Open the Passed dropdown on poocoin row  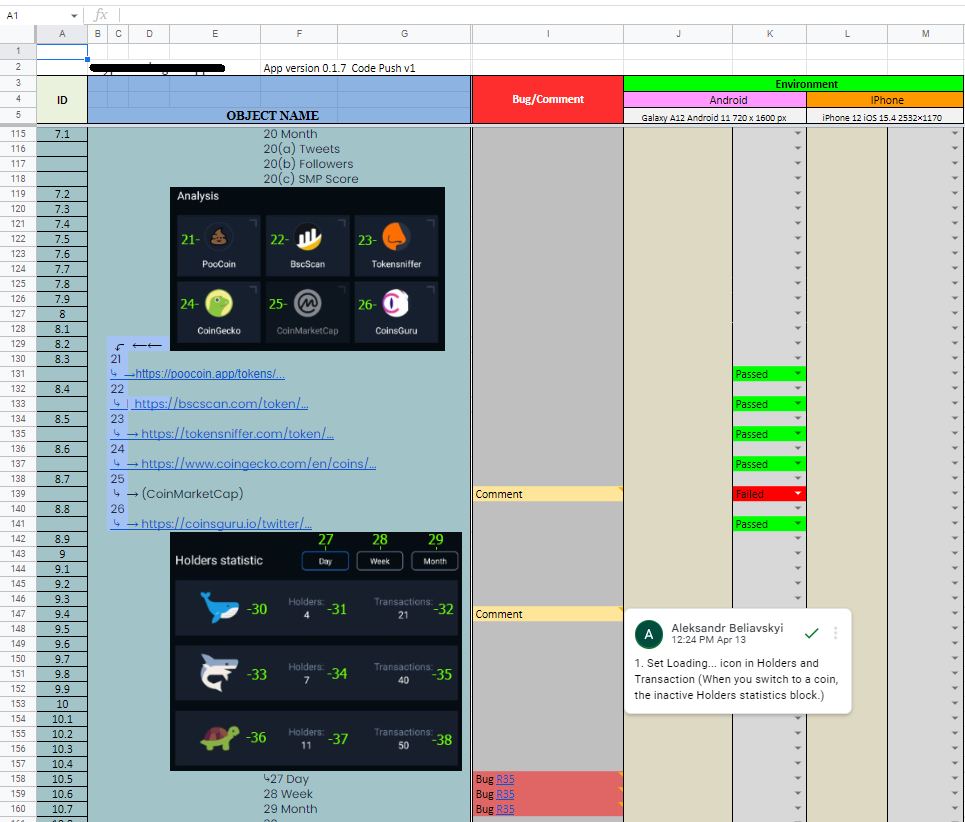[x=798, y=374]
